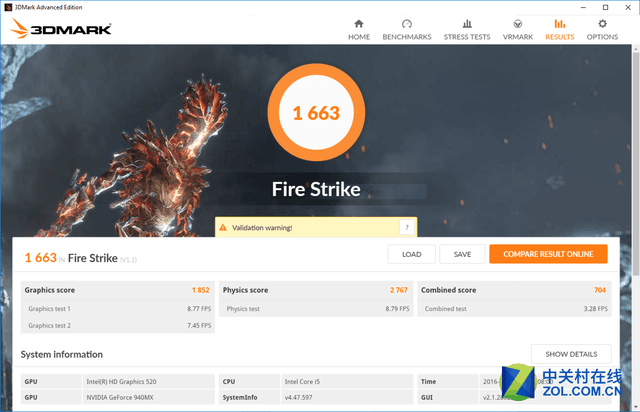640x412 pixels.
Task: Click the LOAD button
Action: [x=411, y=254]
